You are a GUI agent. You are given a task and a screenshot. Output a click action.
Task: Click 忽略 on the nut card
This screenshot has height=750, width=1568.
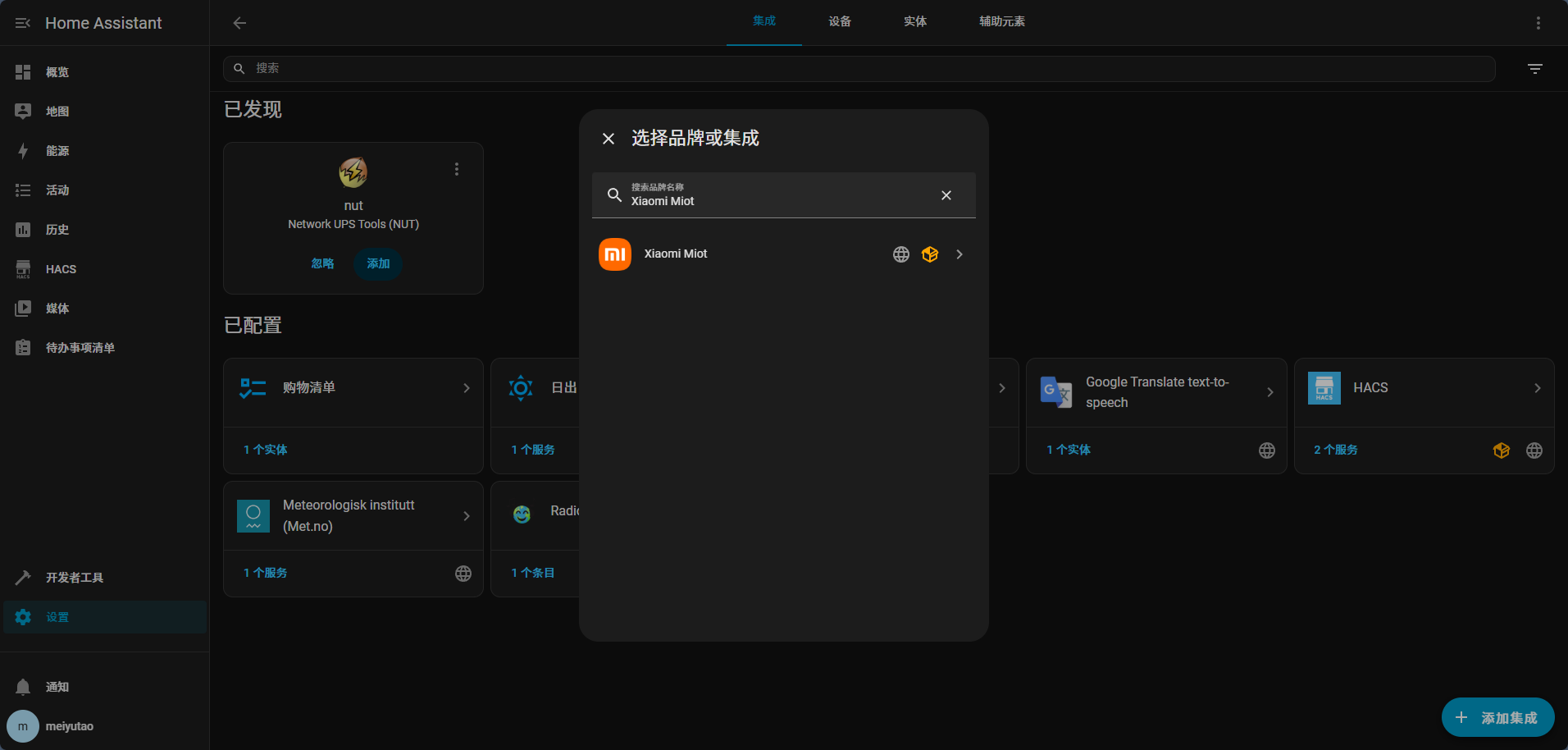[322, 263]
